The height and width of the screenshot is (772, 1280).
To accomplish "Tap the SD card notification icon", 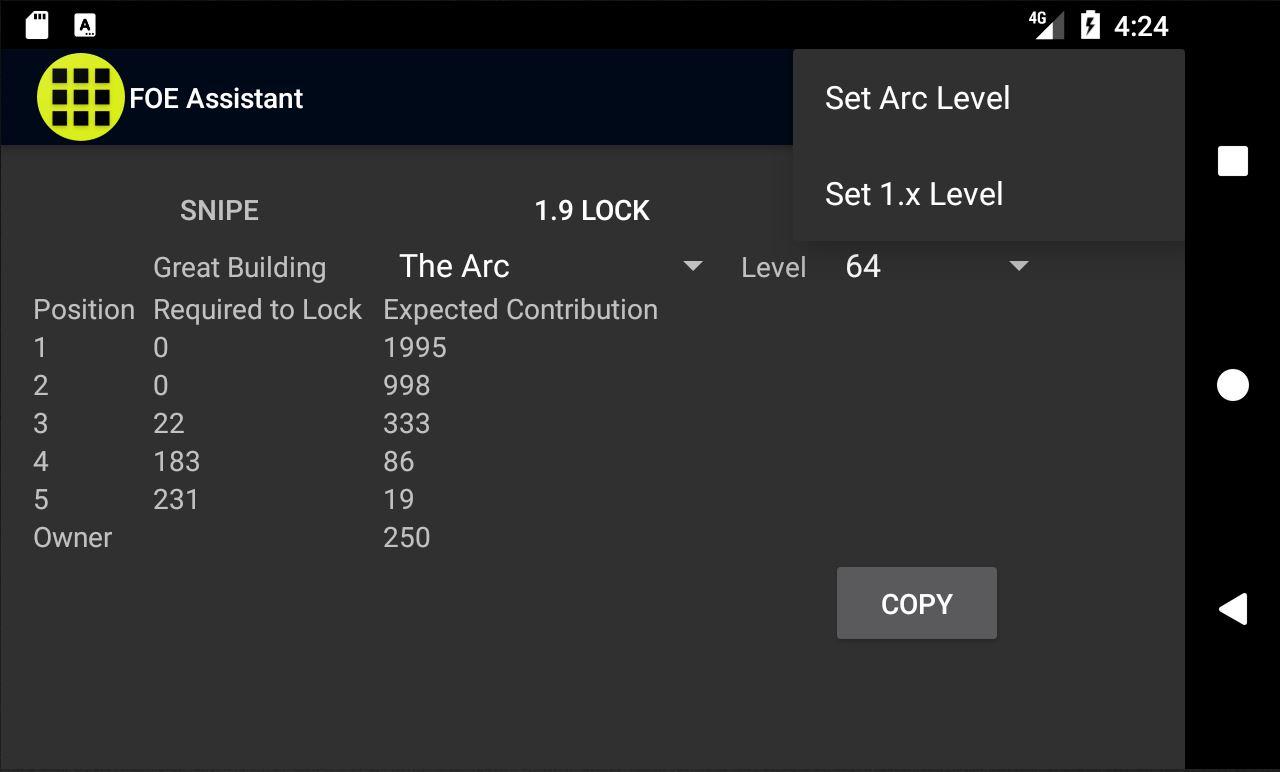I will 37,25.
